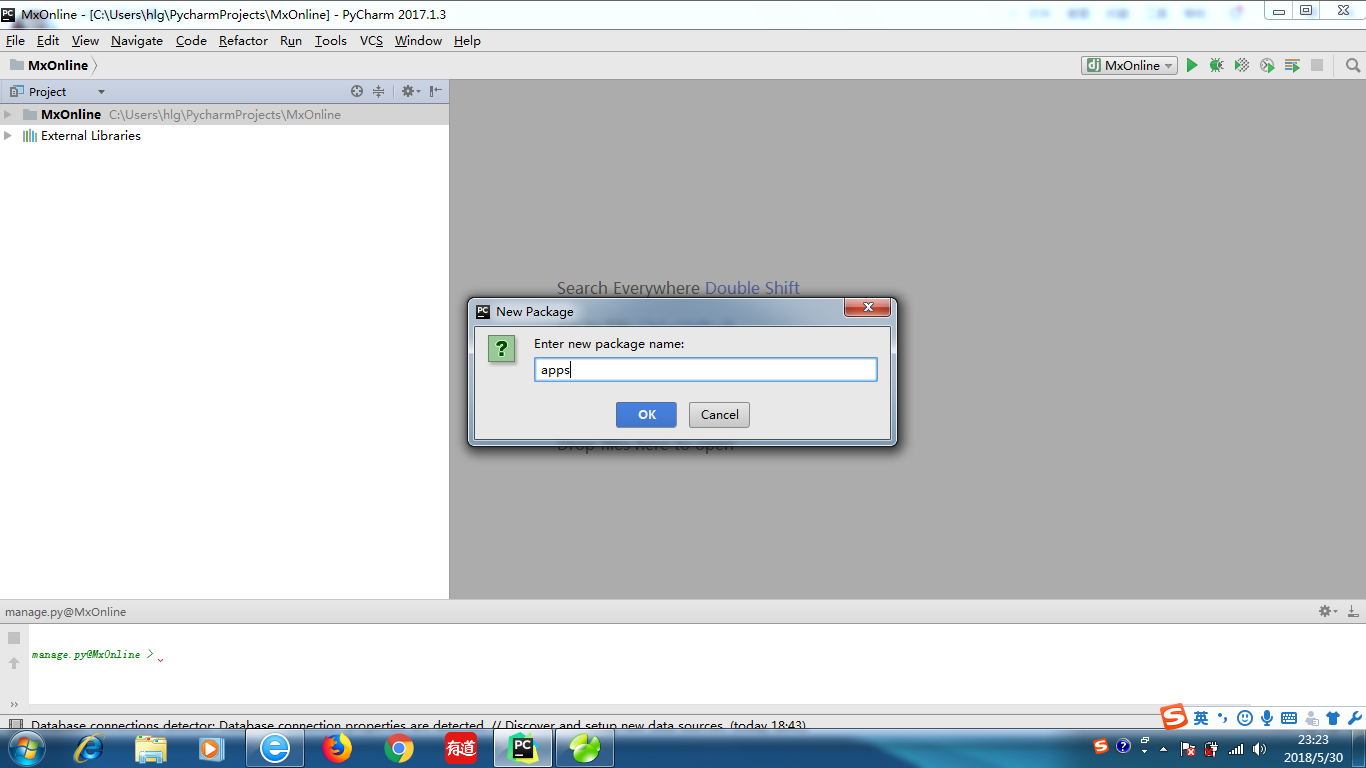Open Search Everywhere magnifier icon
The height and width of the screenshot is (768, 1366).
[1353, 65]
